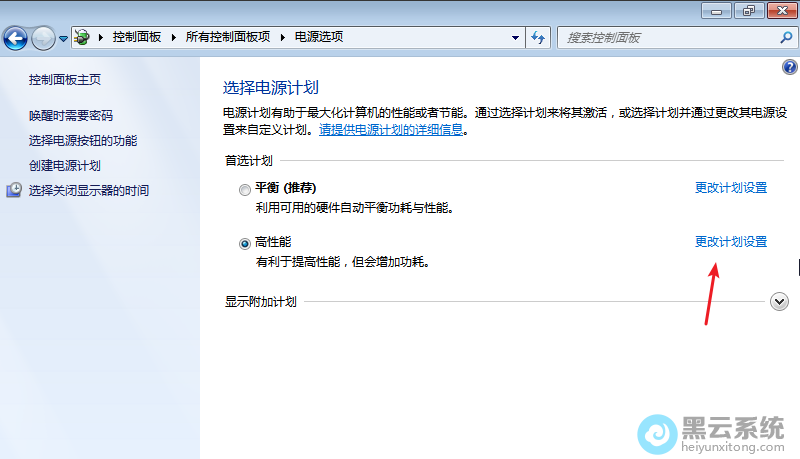Click the Back navigation arrow button

tap(16, 38)
